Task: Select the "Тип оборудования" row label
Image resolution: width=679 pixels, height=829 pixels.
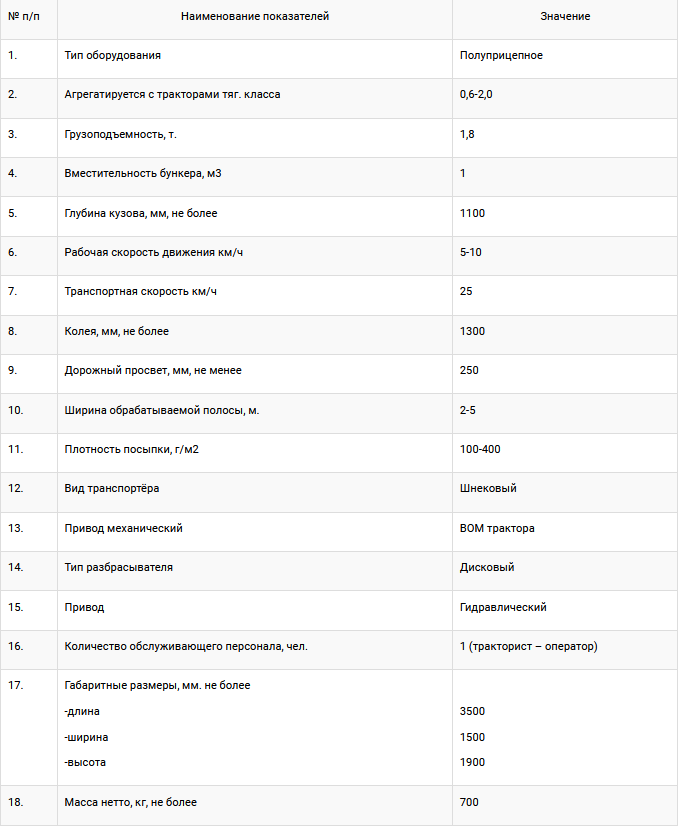Action: [112, 56]
